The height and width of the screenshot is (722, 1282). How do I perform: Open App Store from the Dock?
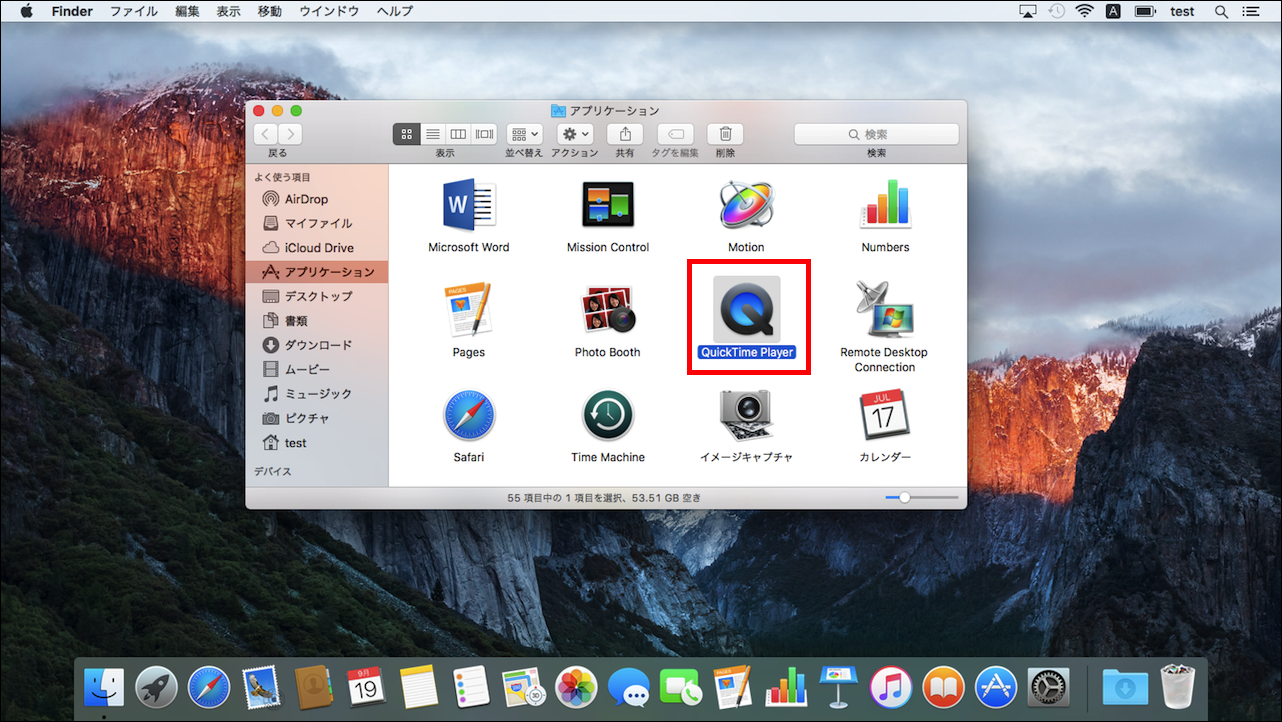click(996, 687)
